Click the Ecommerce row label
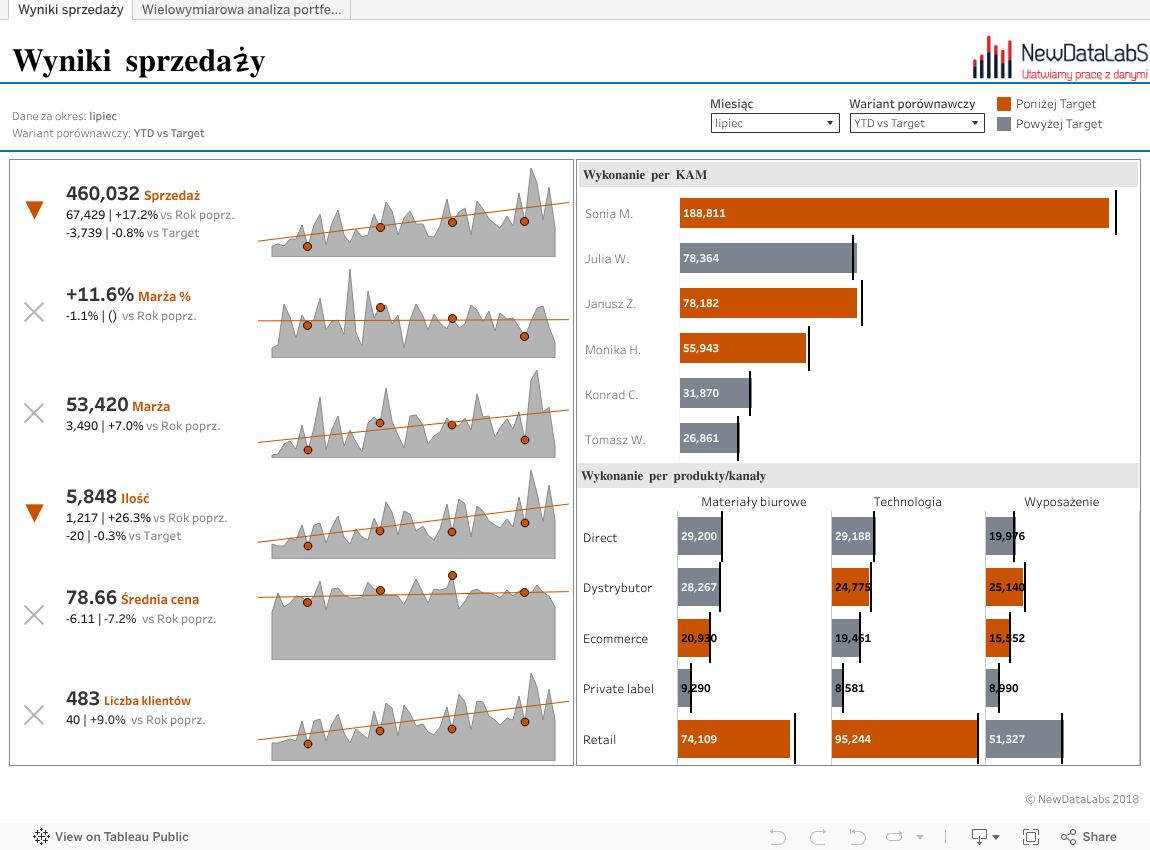The width and height of the screenshot is (1150, 850). click(x=615, y=639)
